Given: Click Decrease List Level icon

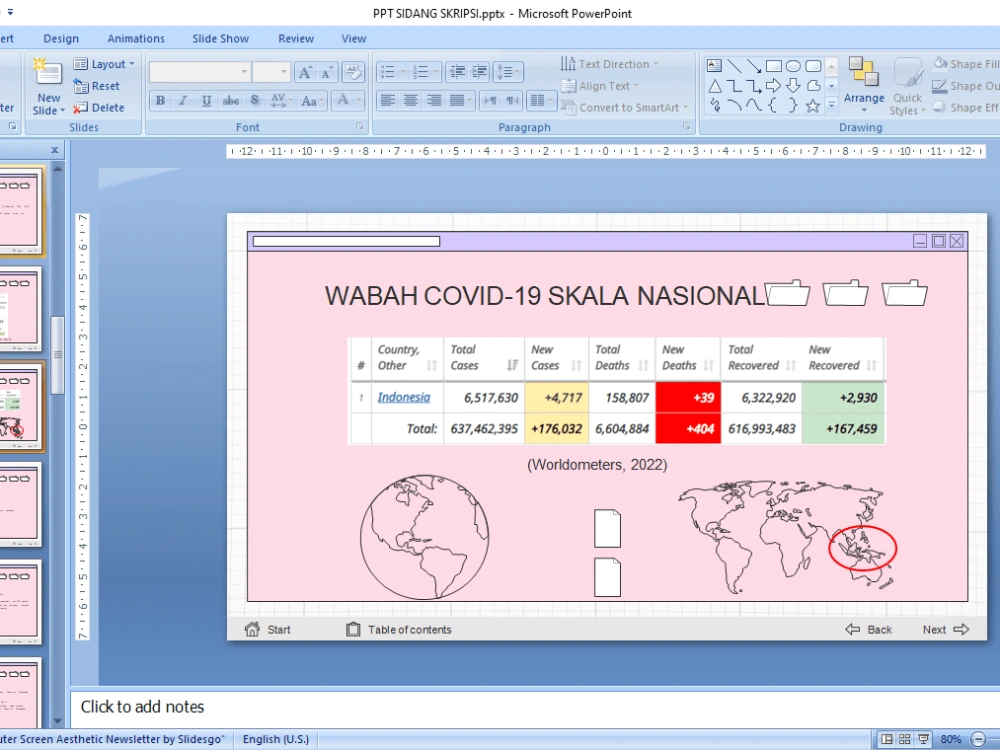Looking at the screenshot, I should tap(457, 71).
